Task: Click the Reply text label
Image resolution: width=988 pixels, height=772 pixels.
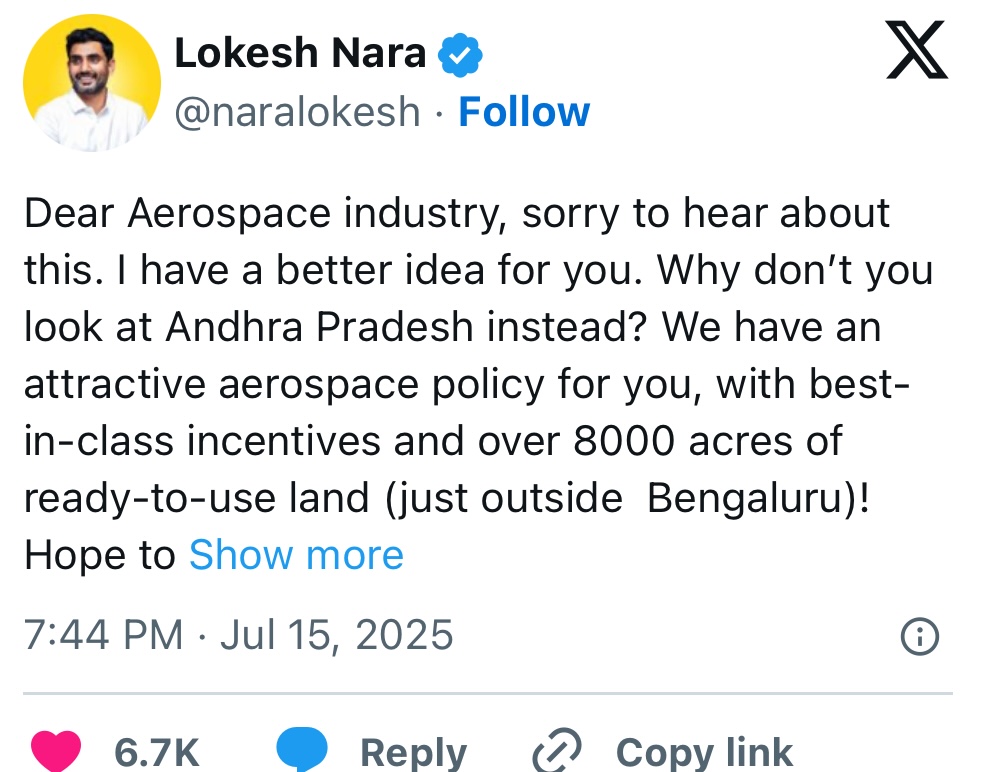Action: (413, 752)
